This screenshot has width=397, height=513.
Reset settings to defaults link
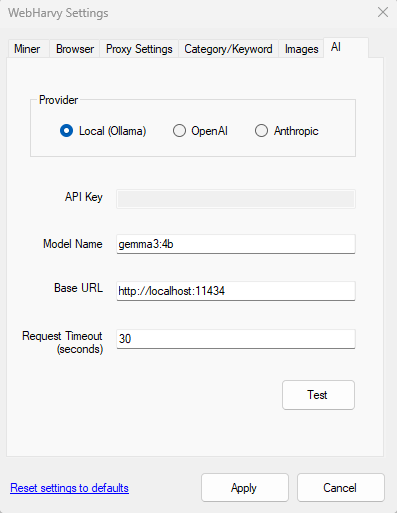tap(69, 488)
